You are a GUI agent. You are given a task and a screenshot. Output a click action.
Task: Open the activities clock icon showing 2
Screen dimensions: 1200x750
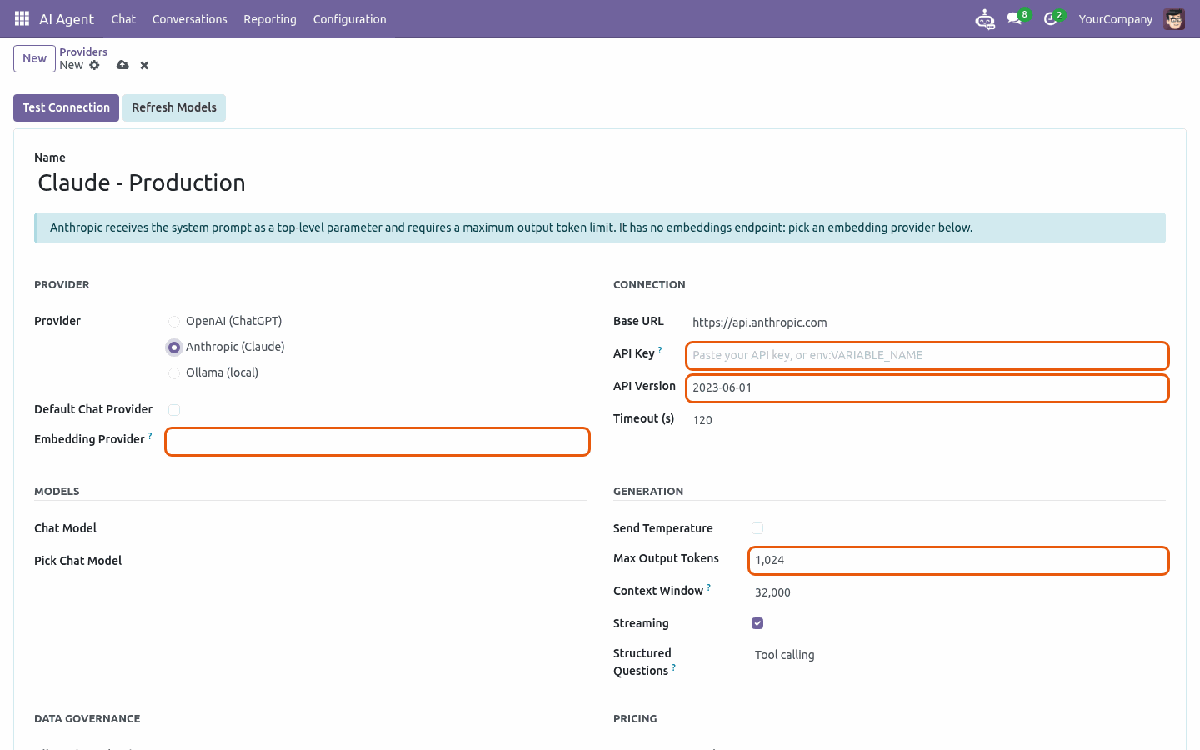point(1054,18)
